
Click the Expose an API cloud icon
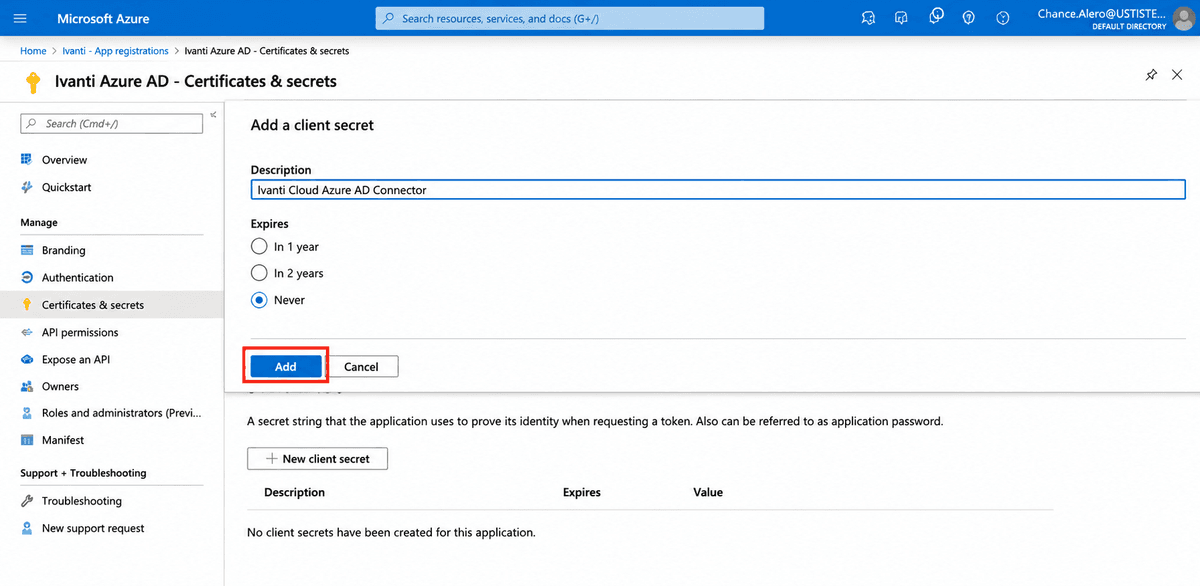(27, 359)
